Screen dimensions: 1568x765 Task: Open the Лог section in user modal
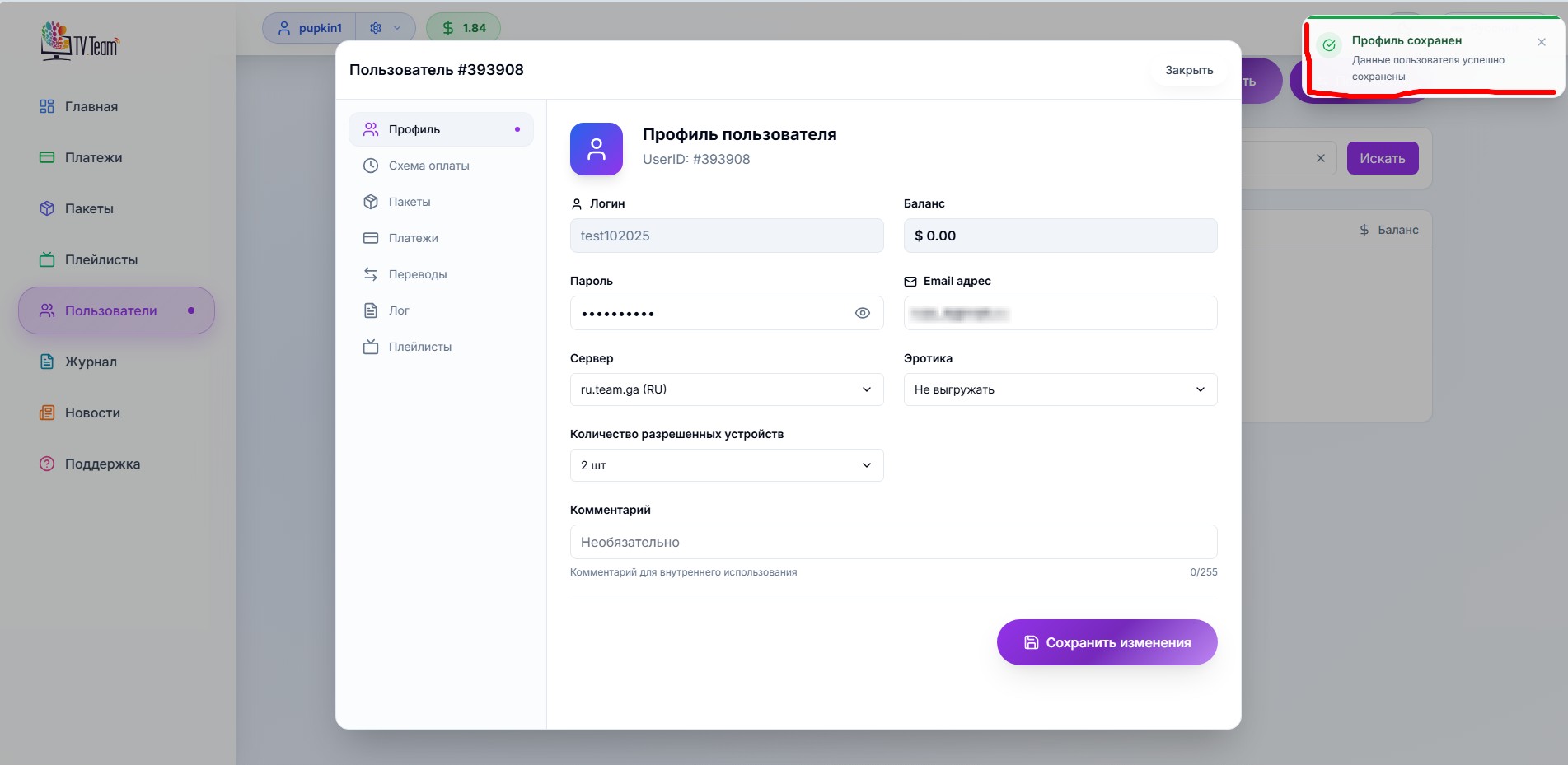coord(399,310)
